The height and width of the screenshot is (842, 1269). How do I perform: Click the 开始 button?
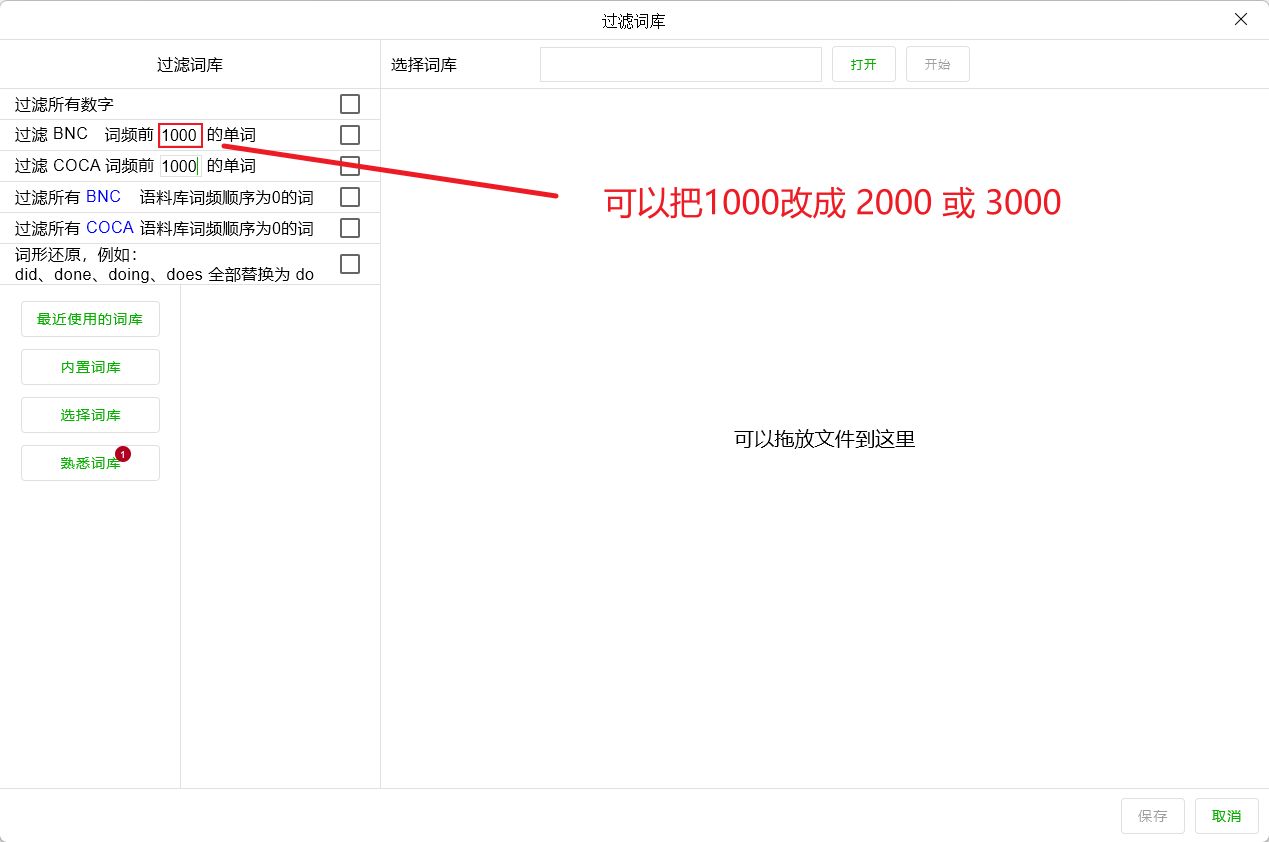pyautogui.click(x=937, y=64)
